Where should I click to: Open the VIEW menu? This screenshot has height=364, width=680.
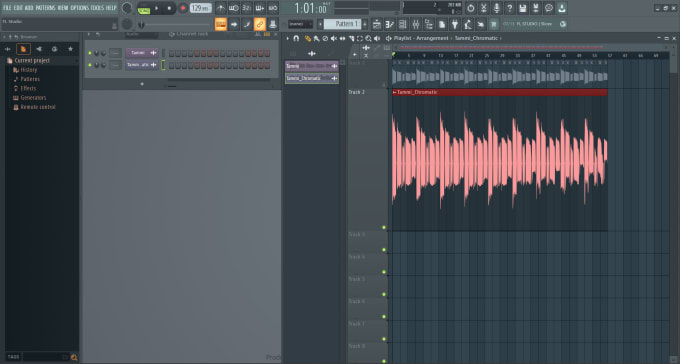[63, 8]
